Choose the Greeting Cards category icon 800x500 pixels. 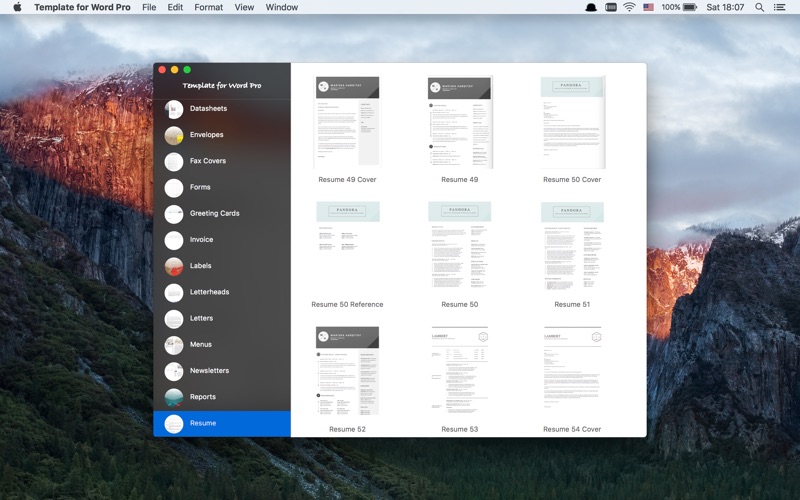point(174,214)
